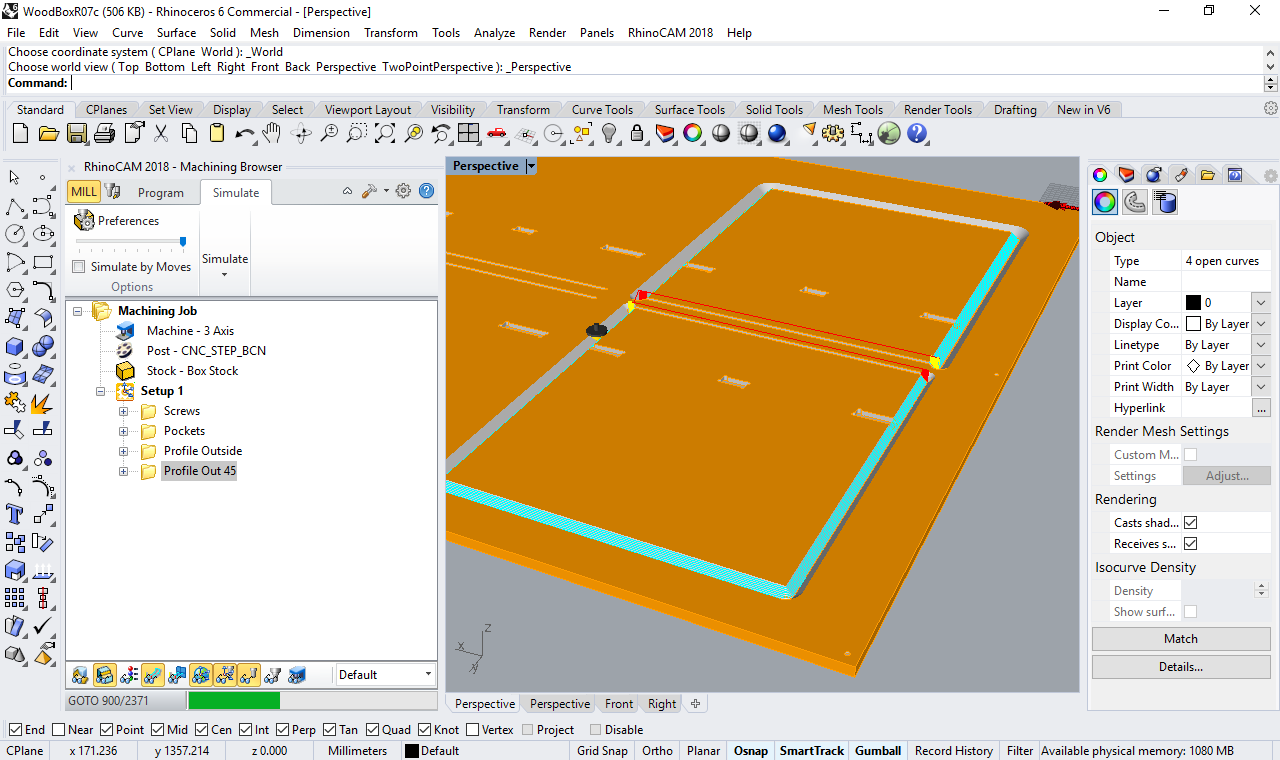Click the light bulb Hide objects icon
1280x760 pixels.
[x=609, y=133]
